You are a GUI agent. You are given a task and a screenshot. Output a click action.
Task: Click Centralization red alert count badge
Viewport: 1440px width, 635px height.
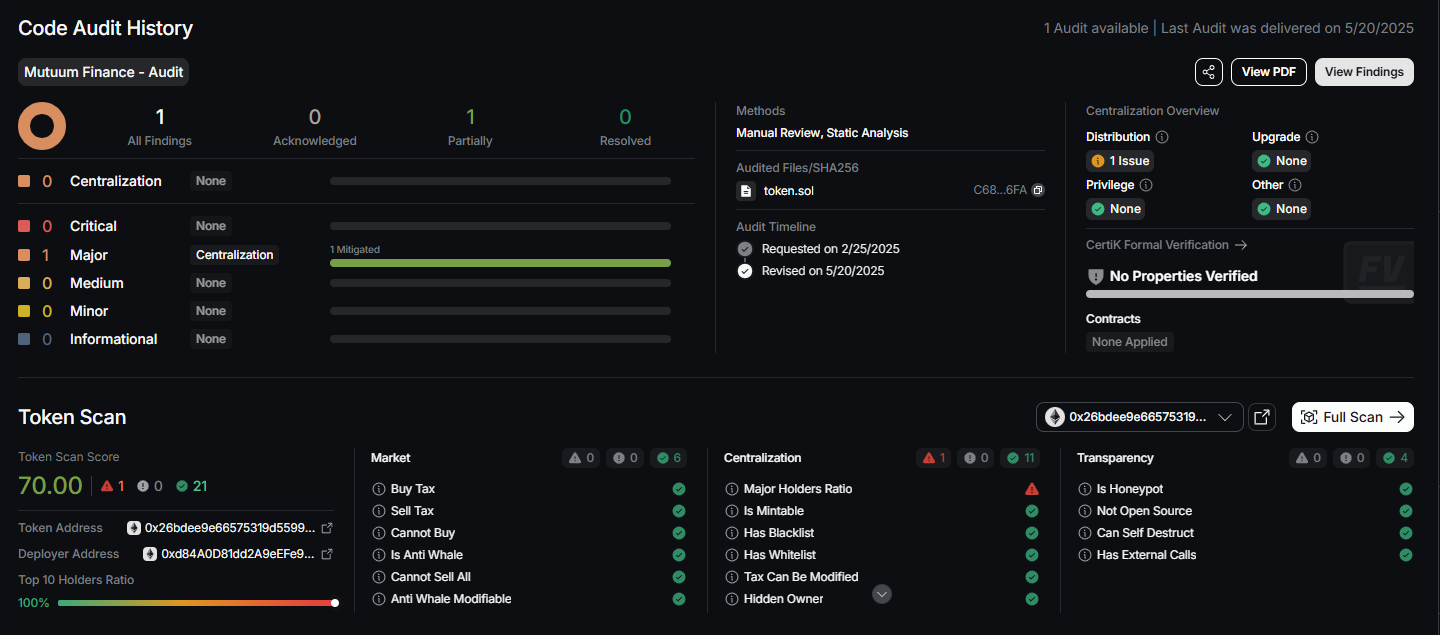pyautogui.click(x=934, y=458)
